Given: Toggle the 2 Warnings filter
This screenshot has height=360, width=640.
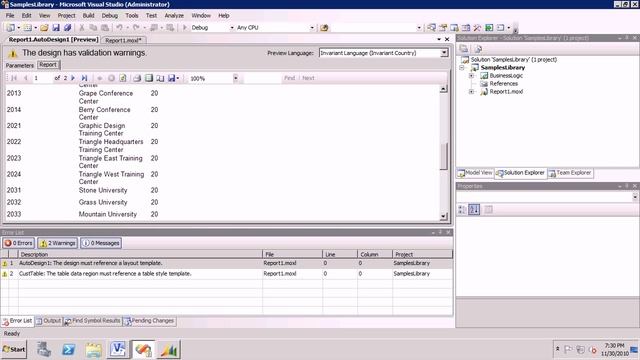Looking at the screenshot, I should [x=57, y=243].
